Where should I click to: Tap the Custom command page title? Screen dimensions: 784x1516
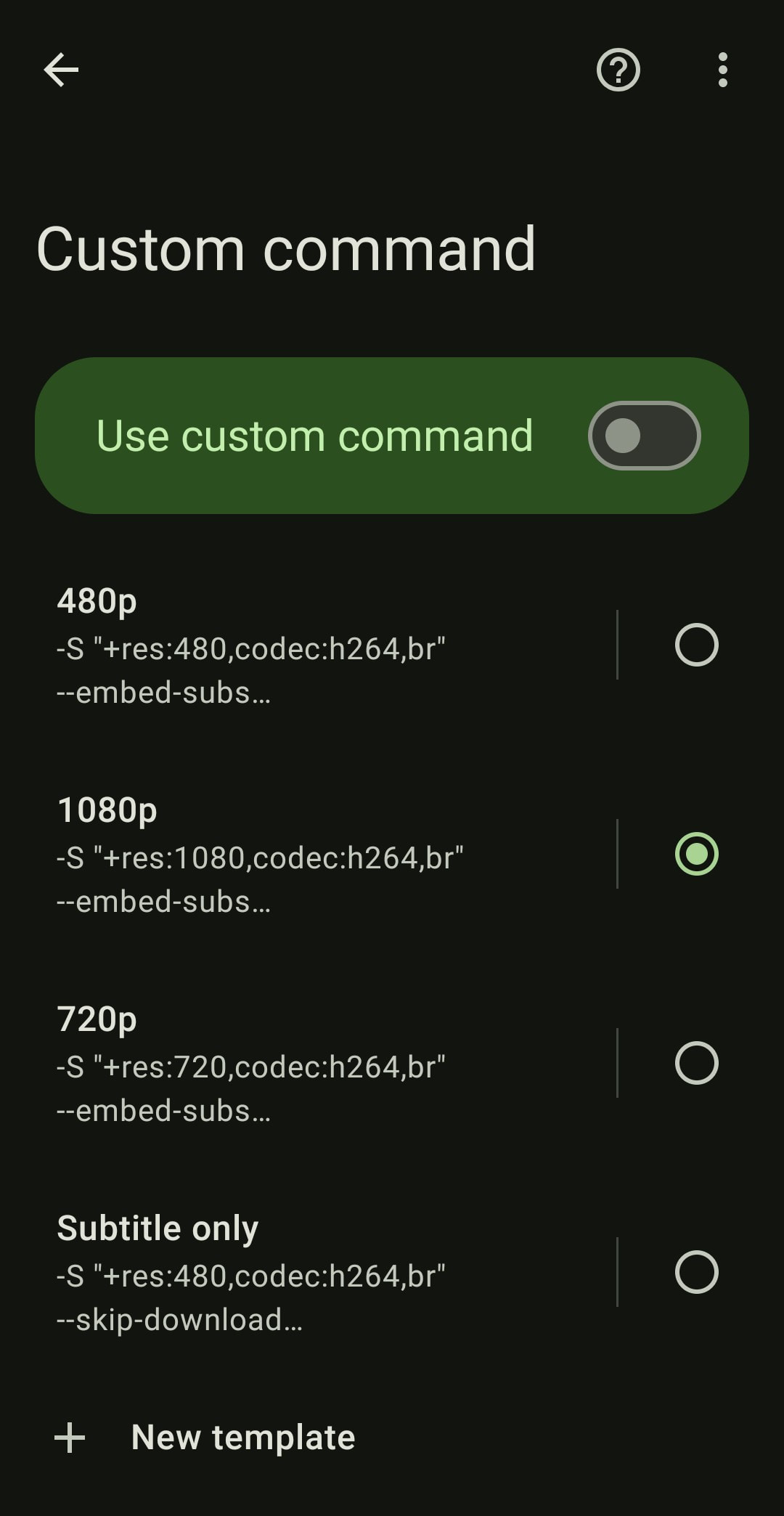(286, 249)
